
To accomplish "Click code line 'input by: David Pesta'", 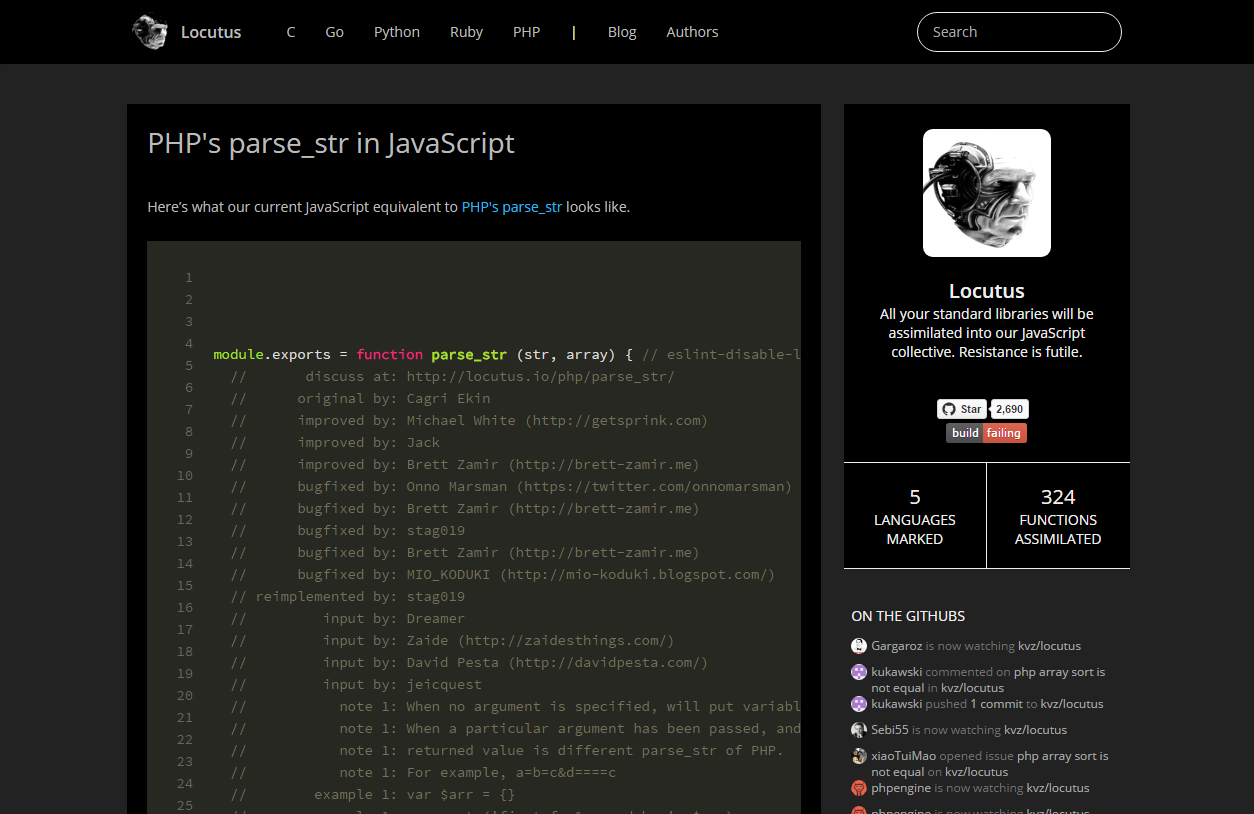I will [469, 662].
